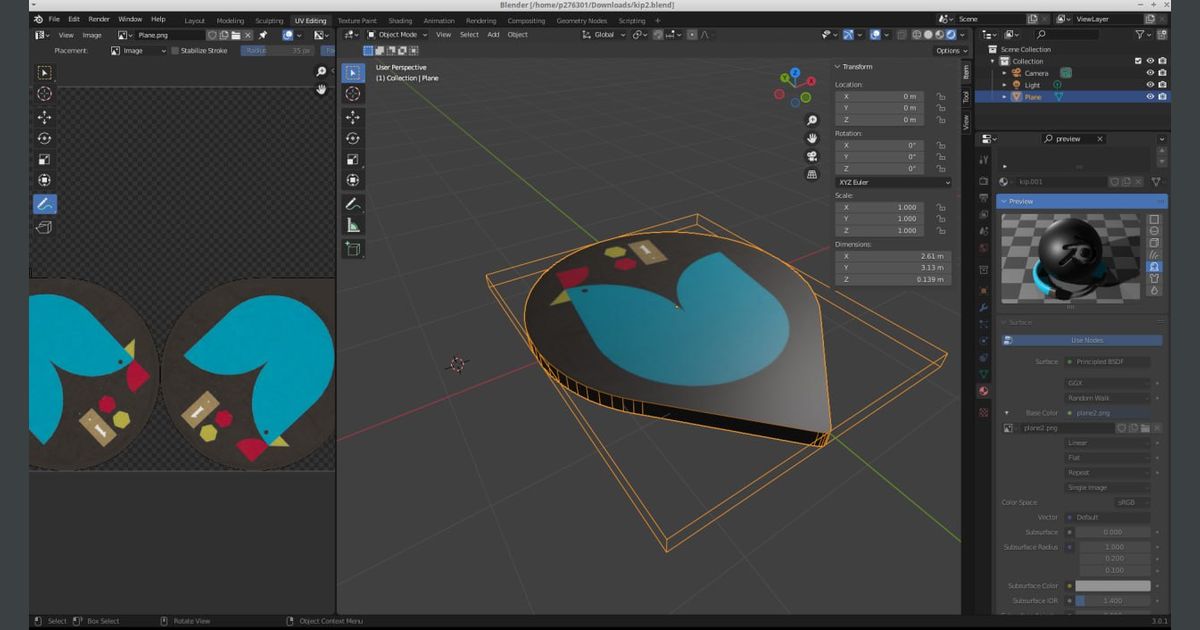This screenshot has height=630, width=1200.
Task: Switch to the Shading workspace tab
Action: pyautogui.click(x=400, y=20)
